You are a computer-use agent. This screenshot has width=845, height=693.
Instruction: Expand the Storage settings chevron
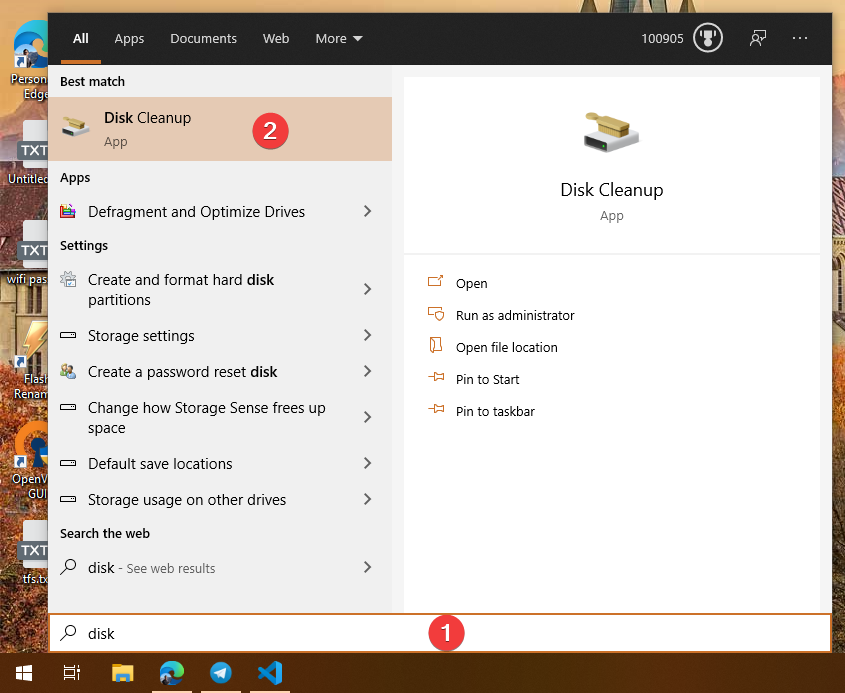point(368,335)
